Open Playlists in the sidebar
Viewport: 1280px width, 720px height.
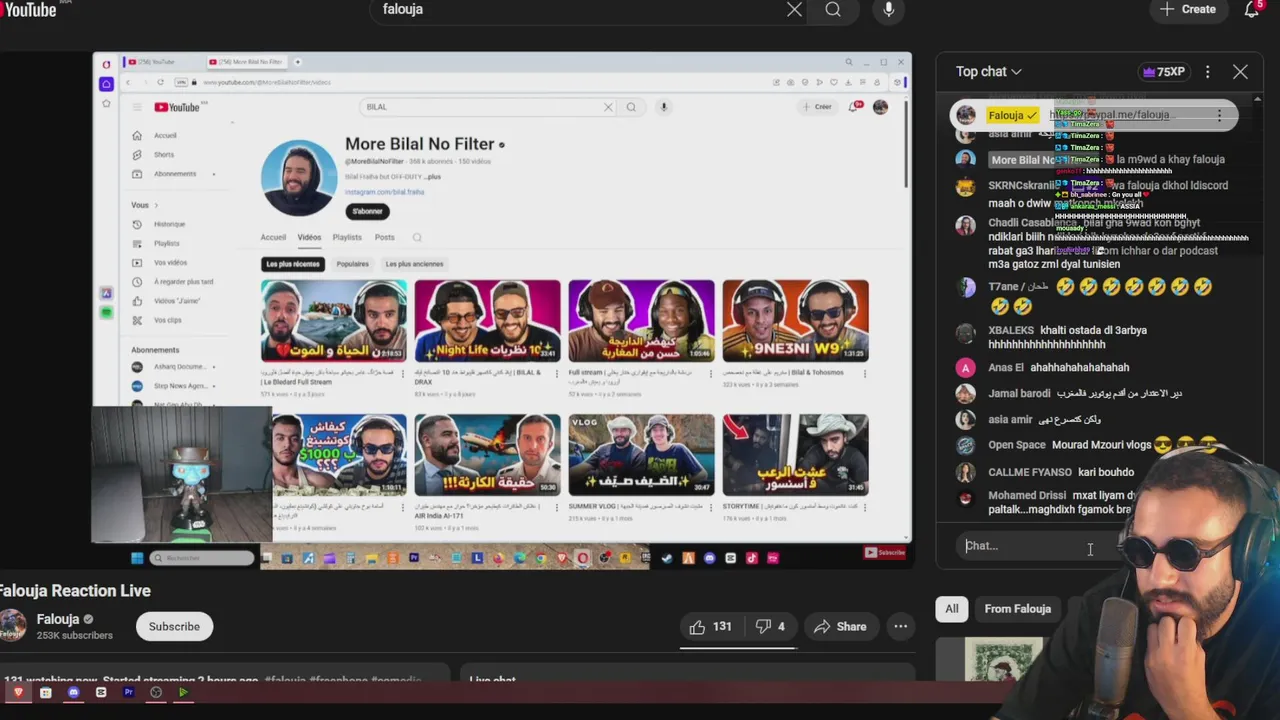[x=167, y=244]
